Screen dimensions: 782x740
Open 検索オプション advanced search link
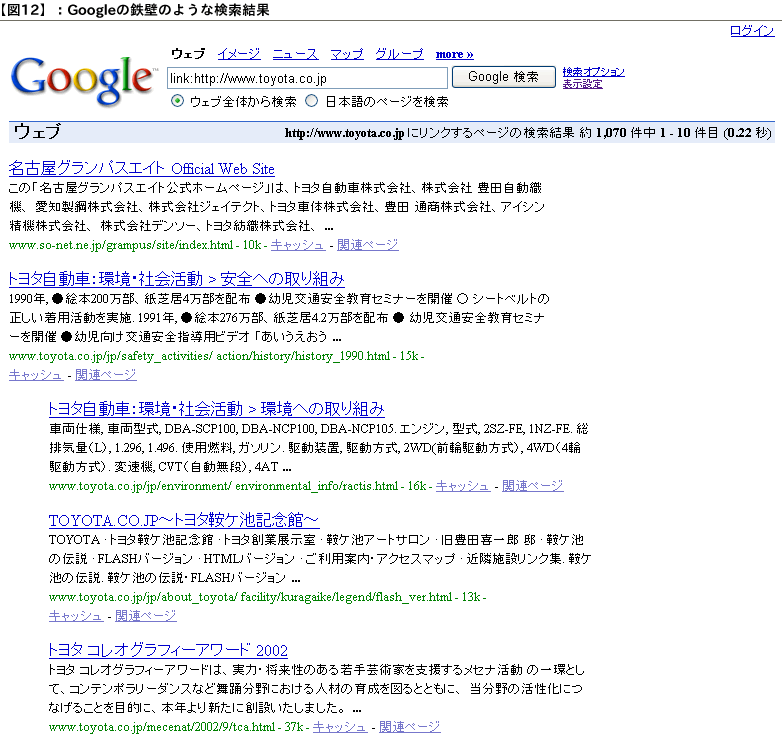click(x=593, y=72)
